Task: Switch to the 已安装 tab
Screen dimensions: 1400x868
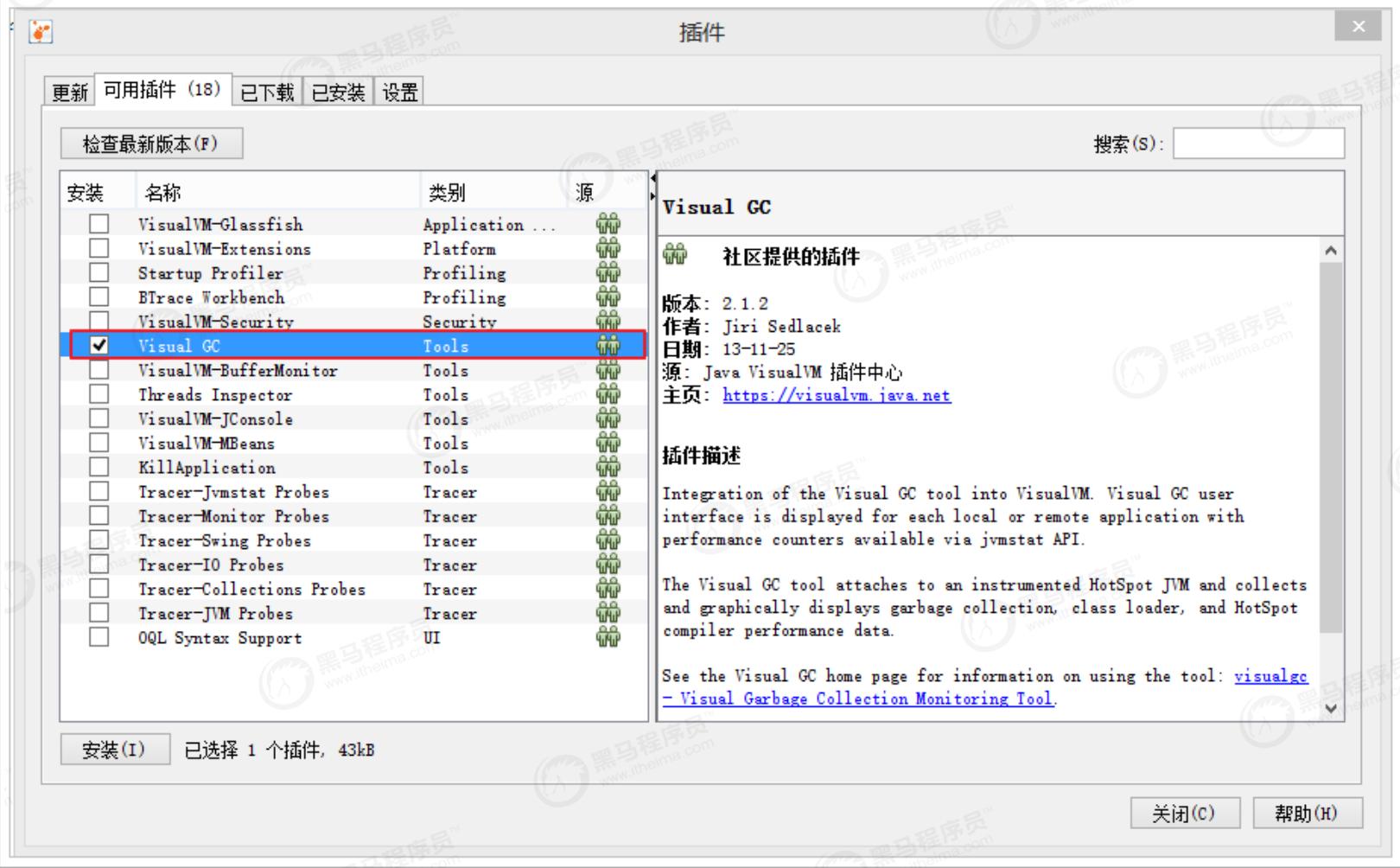Action: [338, 92]
